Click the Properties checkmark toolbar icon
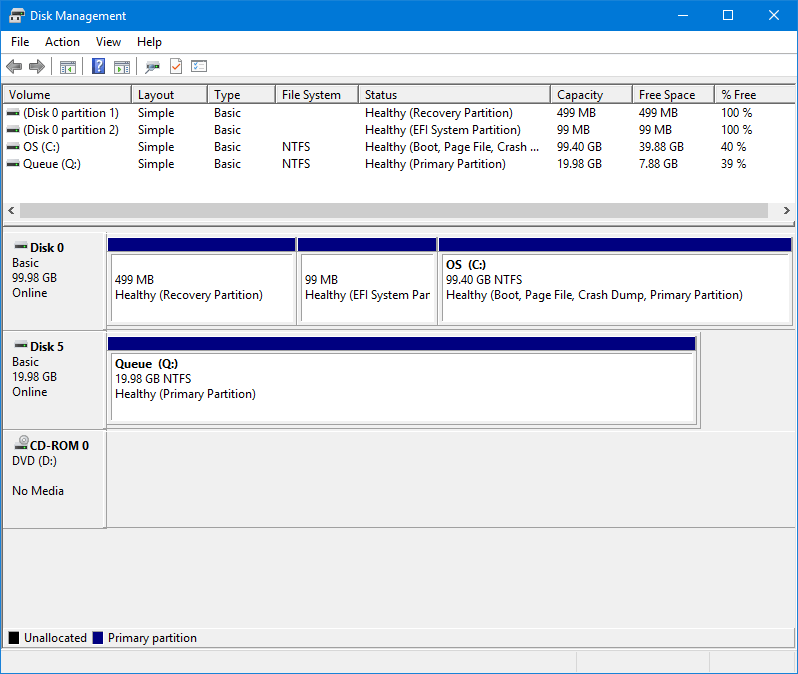Viewport: 798px width, 674px height. pos(176,67)
